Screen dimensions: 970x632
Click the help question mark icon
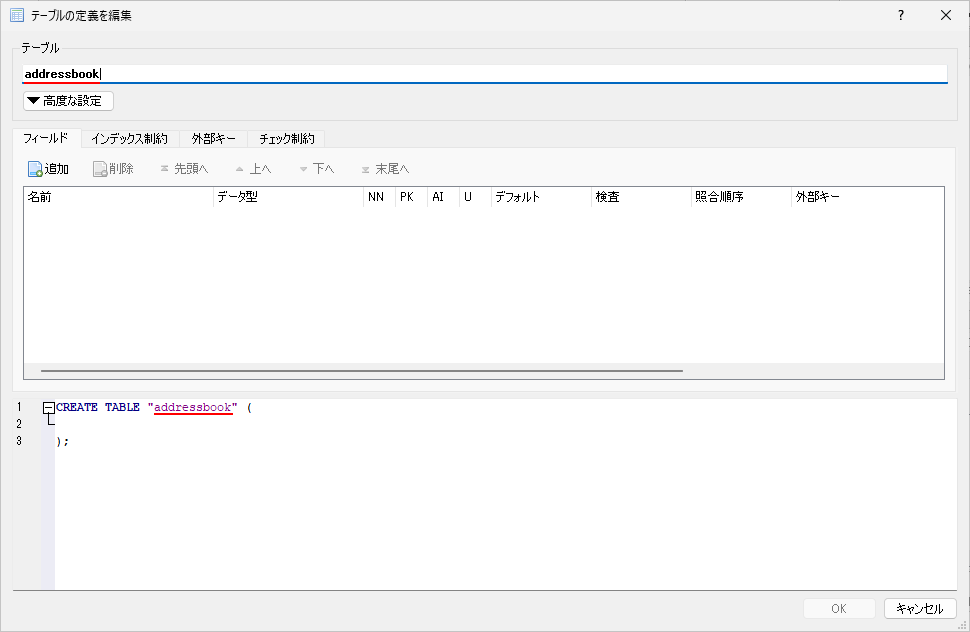click(900, 15)
